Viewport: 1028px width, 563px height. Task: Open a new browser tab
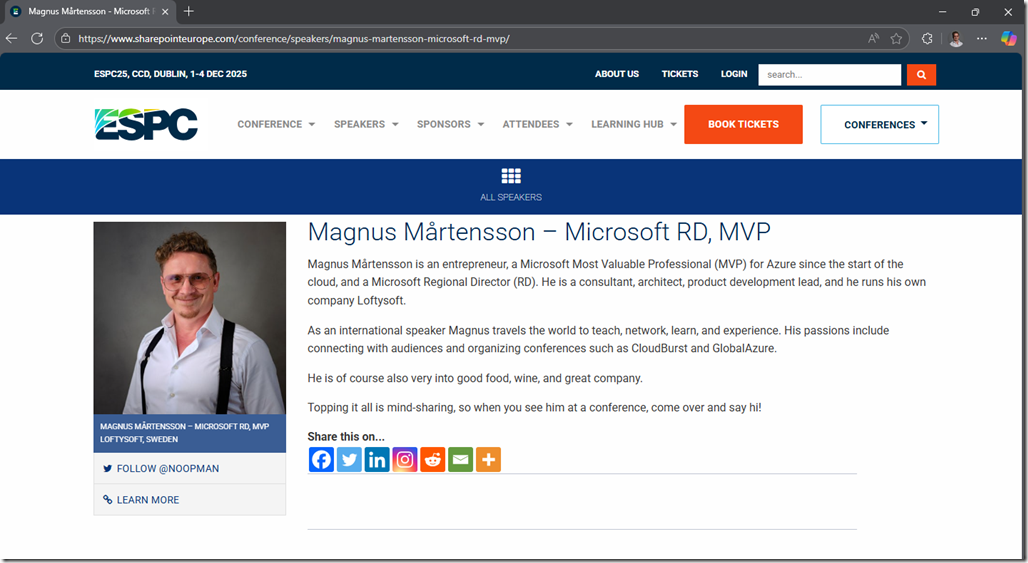(189, 11)
